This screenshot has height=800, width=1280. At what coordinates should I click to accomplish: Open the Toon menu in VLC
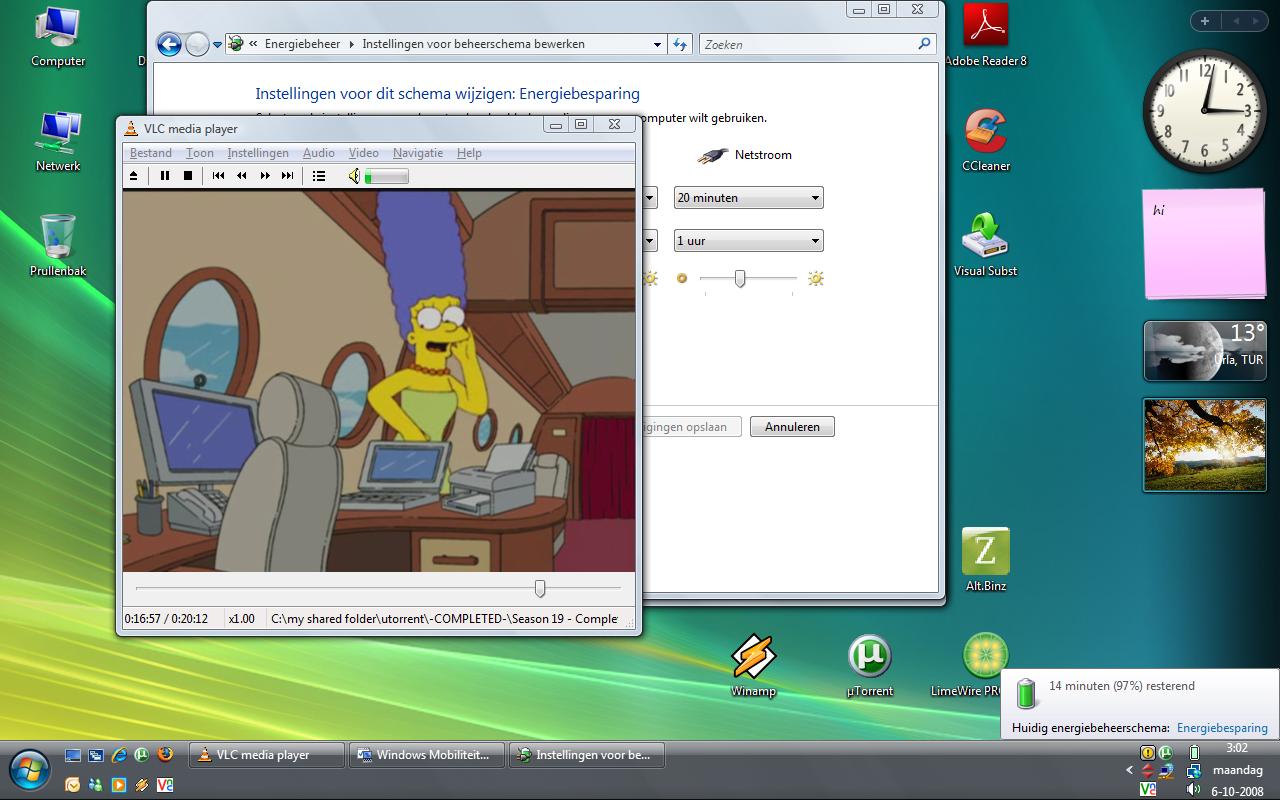(x=200, y=153)
